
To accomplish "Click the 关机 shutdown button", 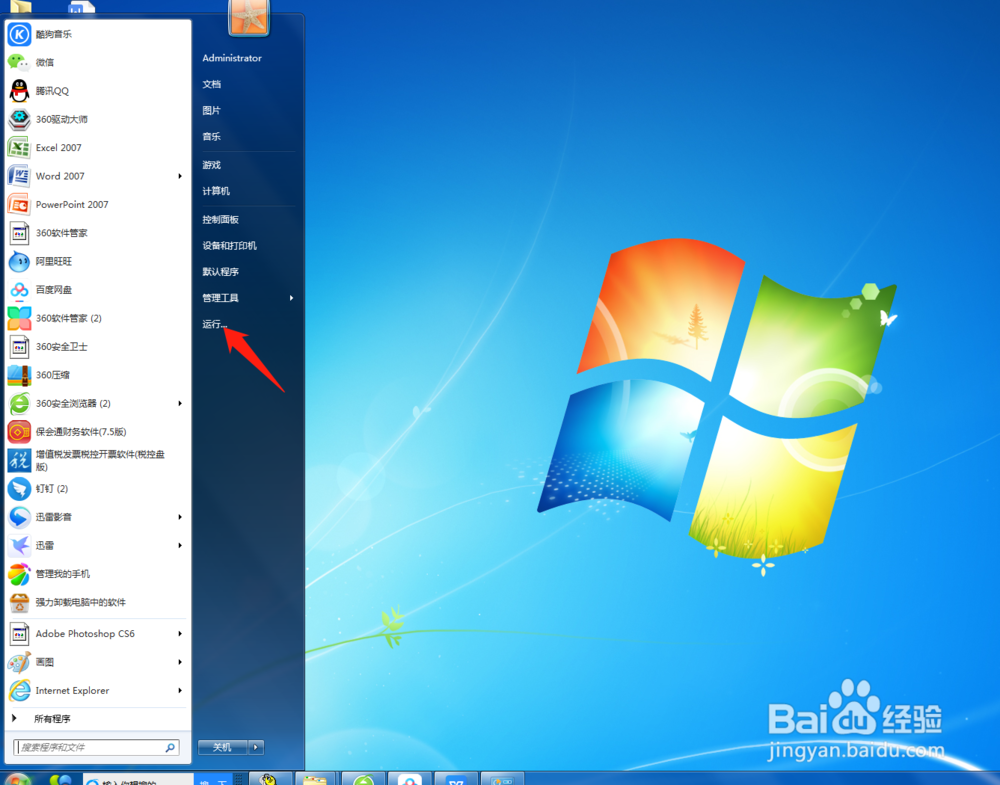I will click(223, 747).
